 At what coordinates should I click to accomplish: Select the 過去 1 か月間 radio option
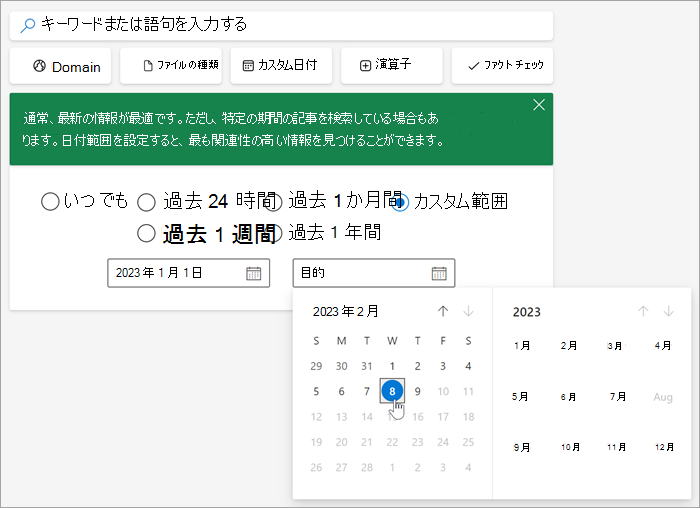276,202
